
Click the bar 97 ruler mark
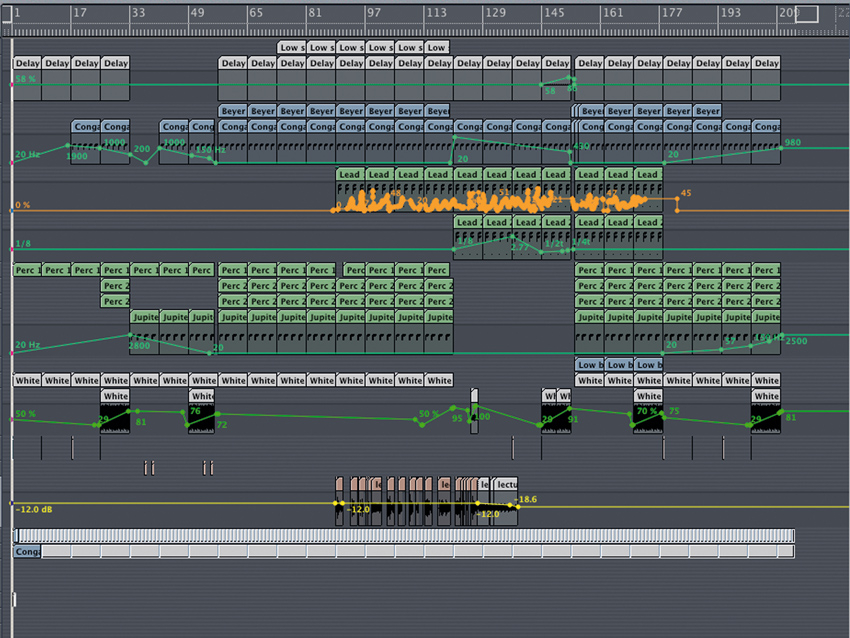pyautogui.click(x=374, y=12)
